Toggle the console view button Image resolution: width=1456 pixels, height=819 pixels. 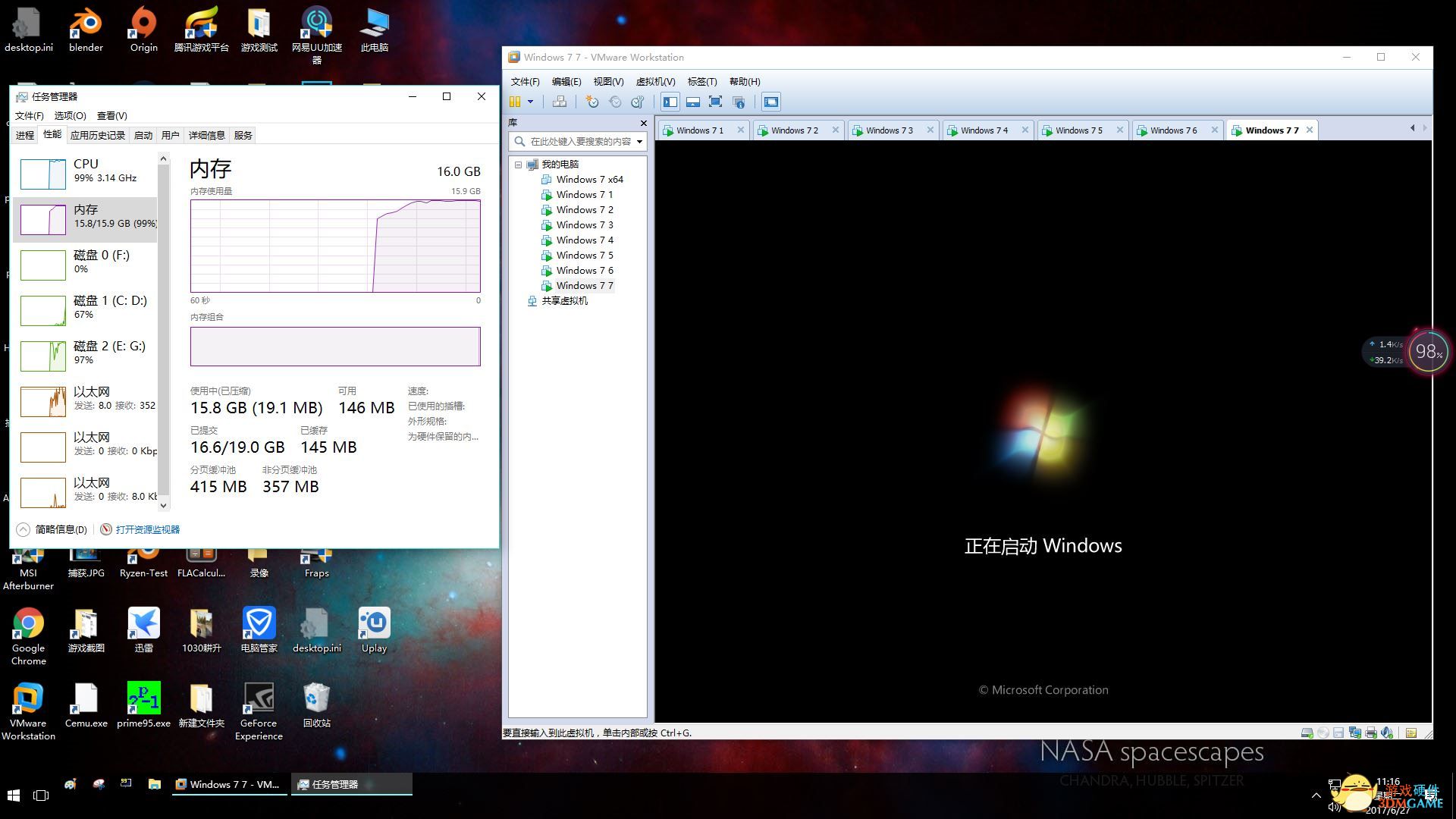point(771,102)
